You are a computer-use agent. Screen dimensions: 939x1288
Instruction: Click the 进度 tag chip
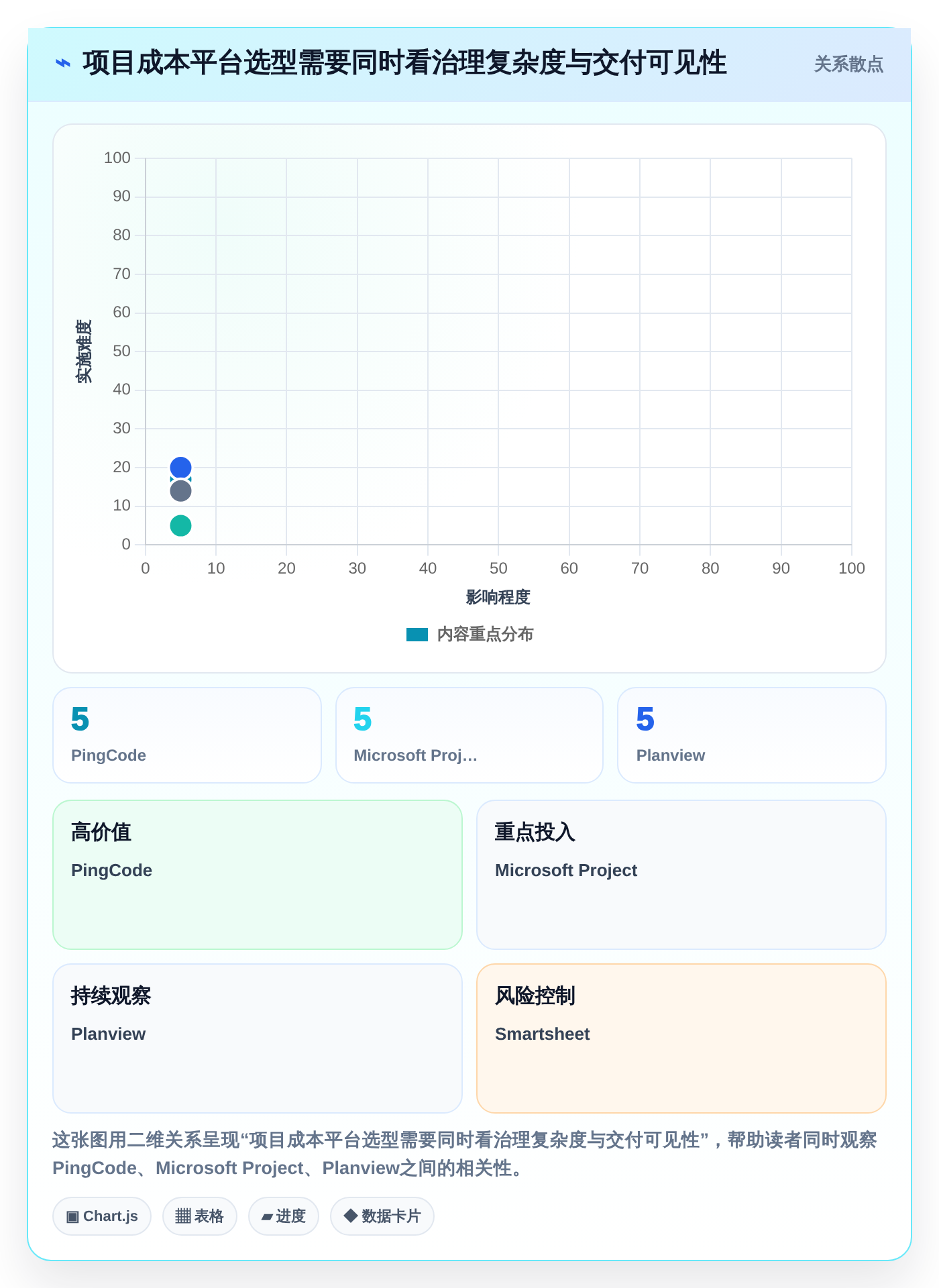coord(284,1216)
